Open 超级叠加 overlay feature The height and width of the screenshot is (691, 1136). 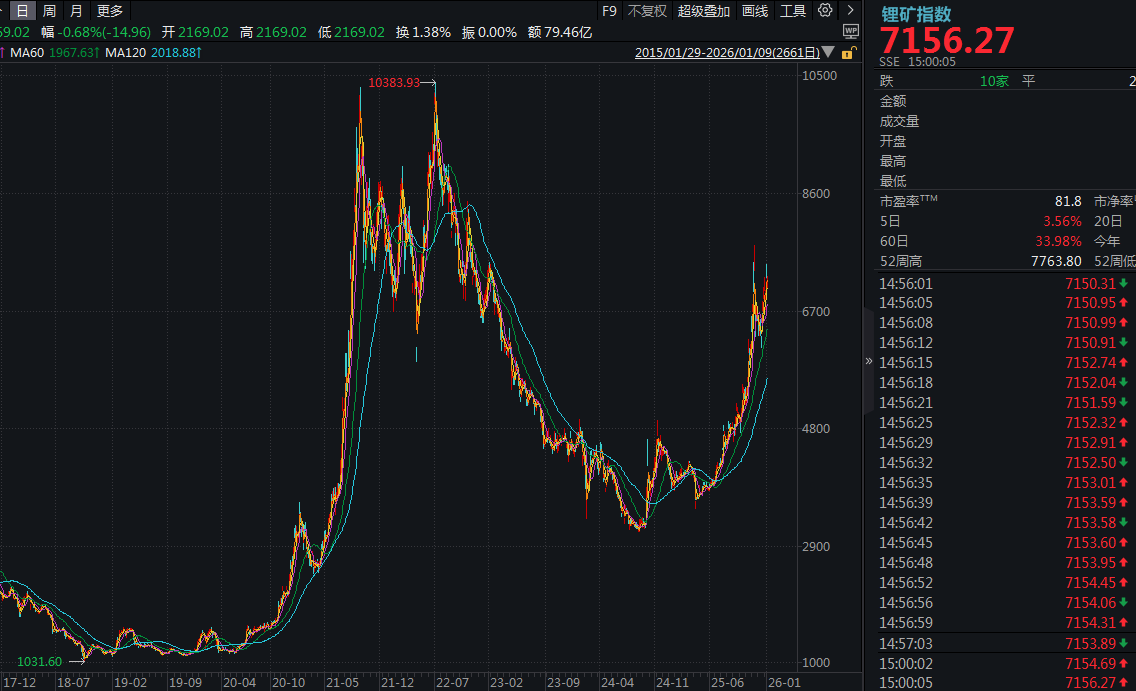(x=704, y=11)
